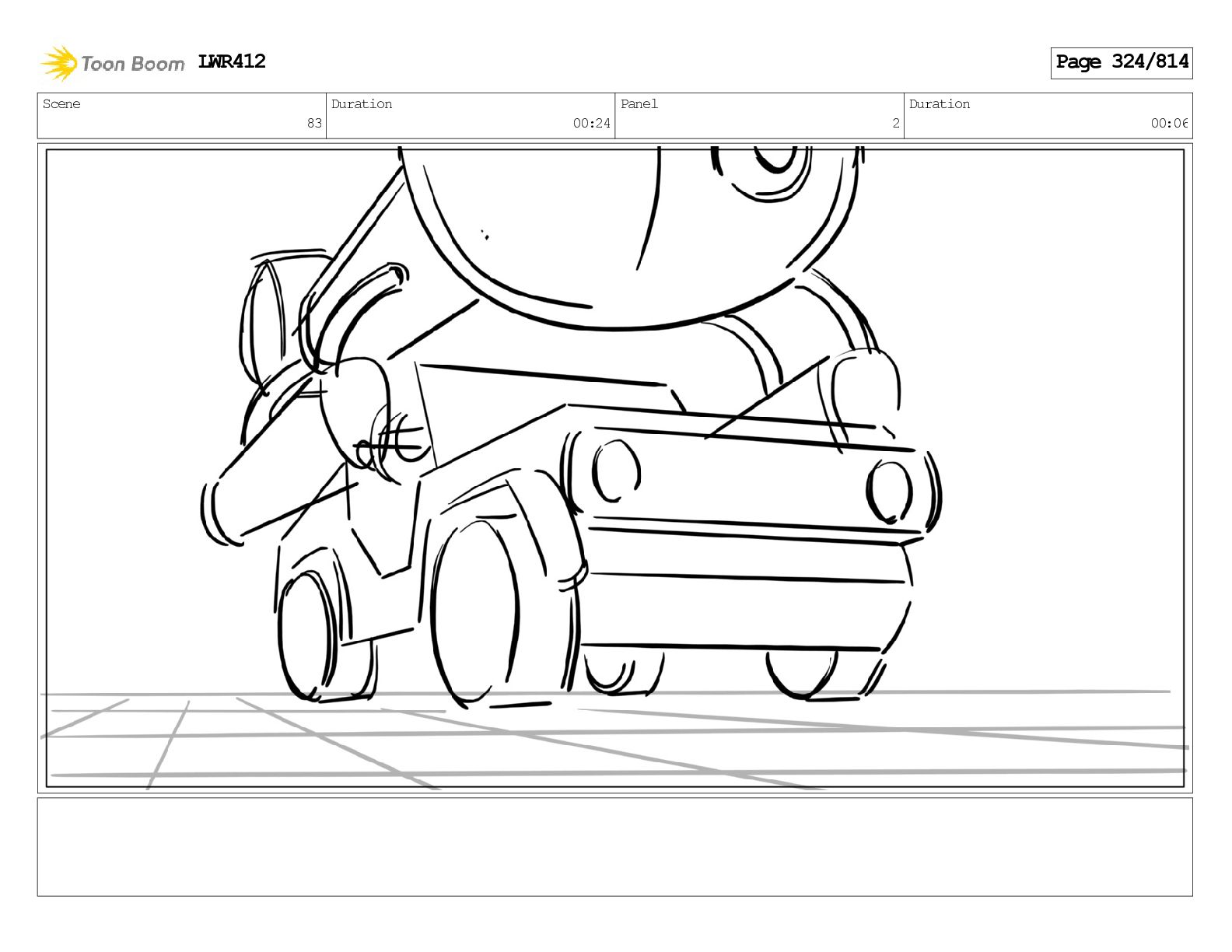Viewport: 1232px width, 952px height.
Task: Click the scene Duration 00:24 value
Action: point(591,123)
